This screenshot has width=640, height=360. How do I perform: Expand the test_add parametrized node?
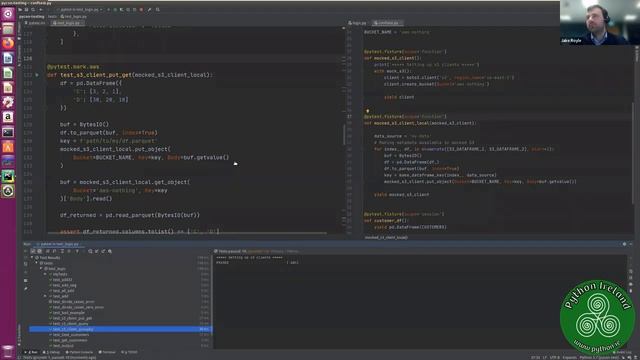pos(45,296)
